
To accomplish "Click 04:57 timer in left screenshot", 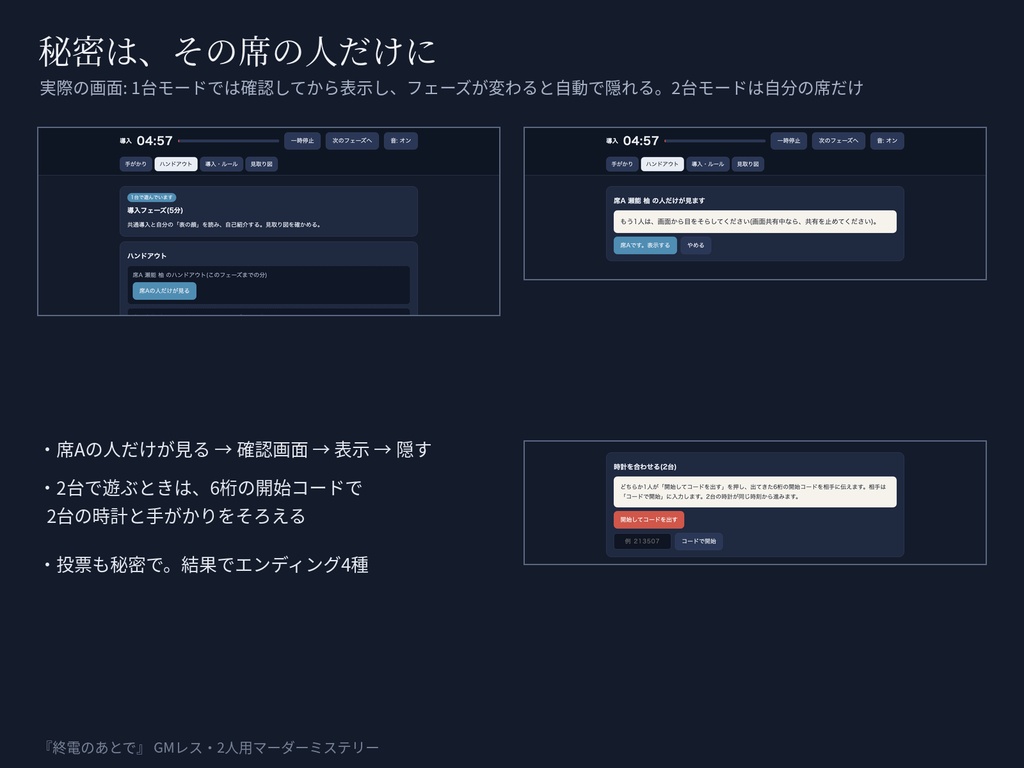I will (155, 140).
